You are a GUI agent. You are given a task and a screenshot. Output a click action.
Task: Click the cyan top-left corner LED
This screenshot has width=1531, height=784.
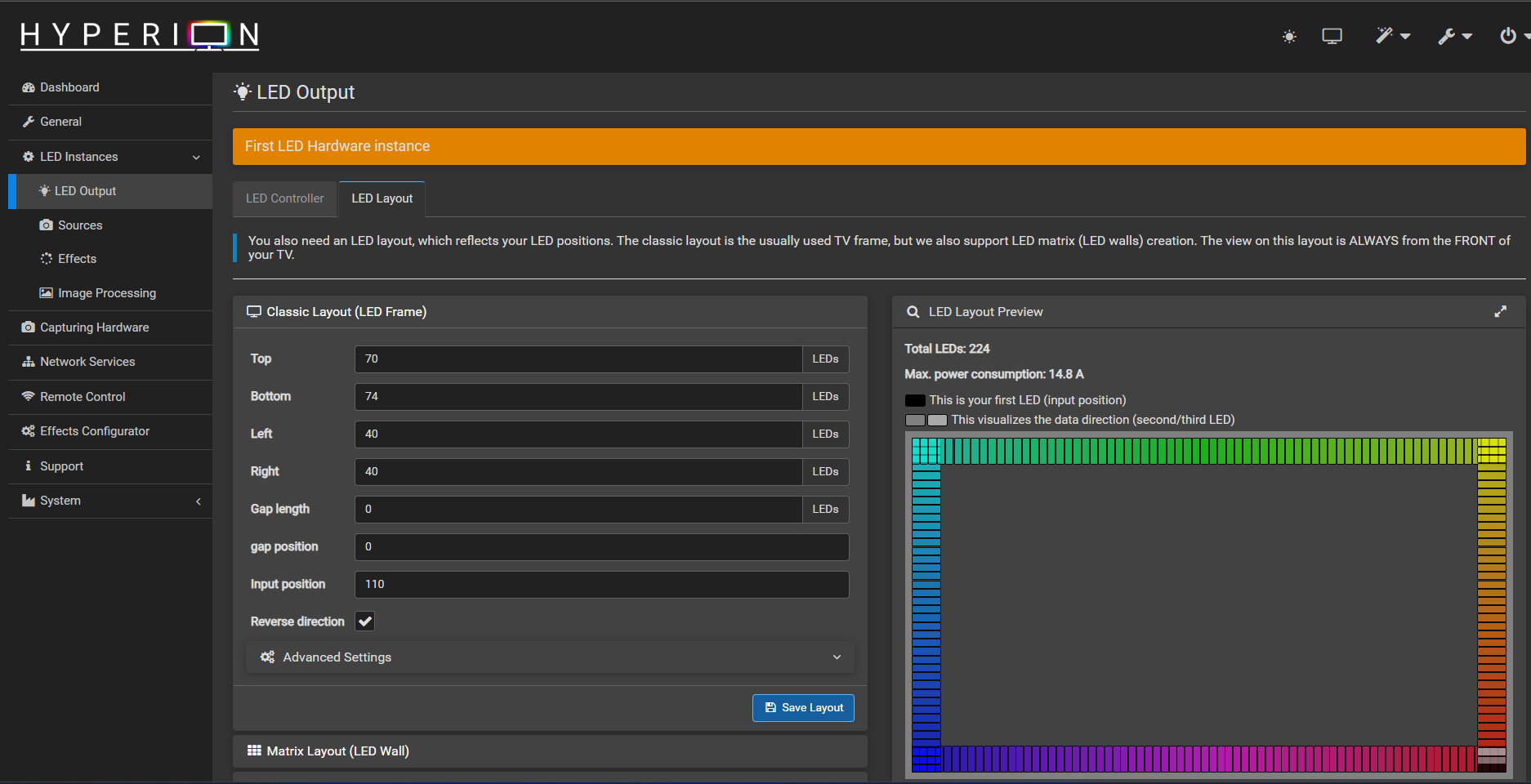click(x=926, y=451)
